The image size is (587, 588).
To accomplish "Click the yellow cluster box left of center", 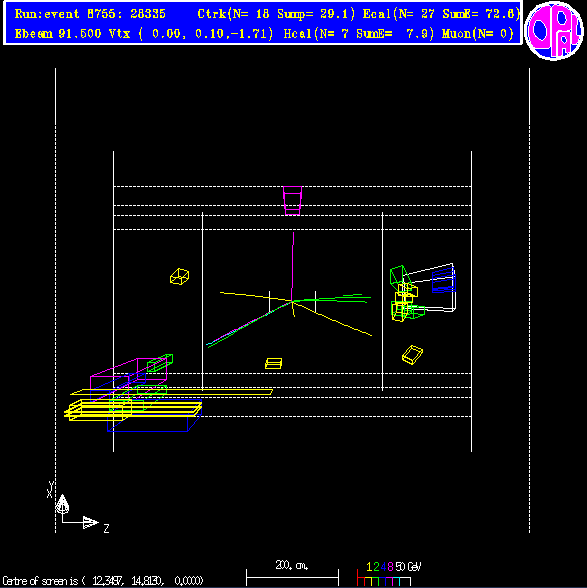I will coord(179,277).
